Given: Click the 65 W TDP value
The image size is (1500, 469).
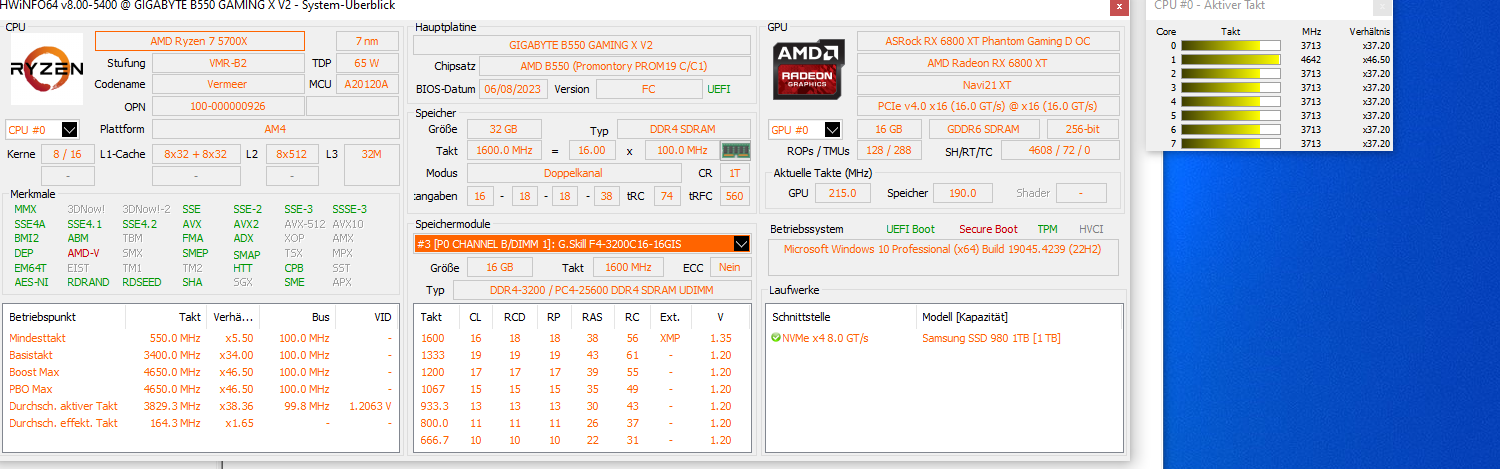Looking at the screenshot, I should (367, 63).
